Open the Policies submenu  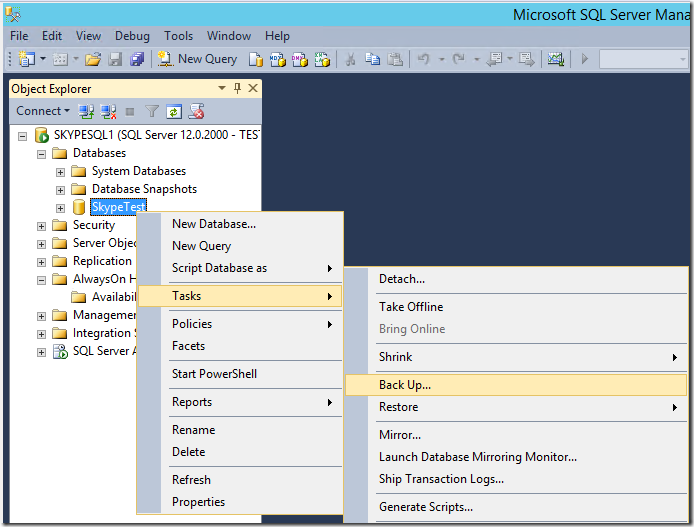coord(241,324)
